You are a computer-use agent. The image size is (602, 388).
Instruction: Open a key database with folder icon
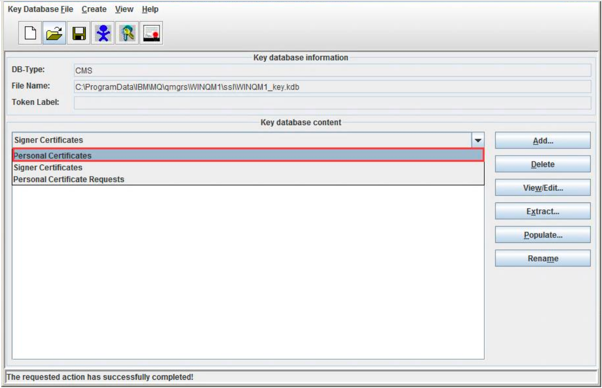tap(54, 33)
